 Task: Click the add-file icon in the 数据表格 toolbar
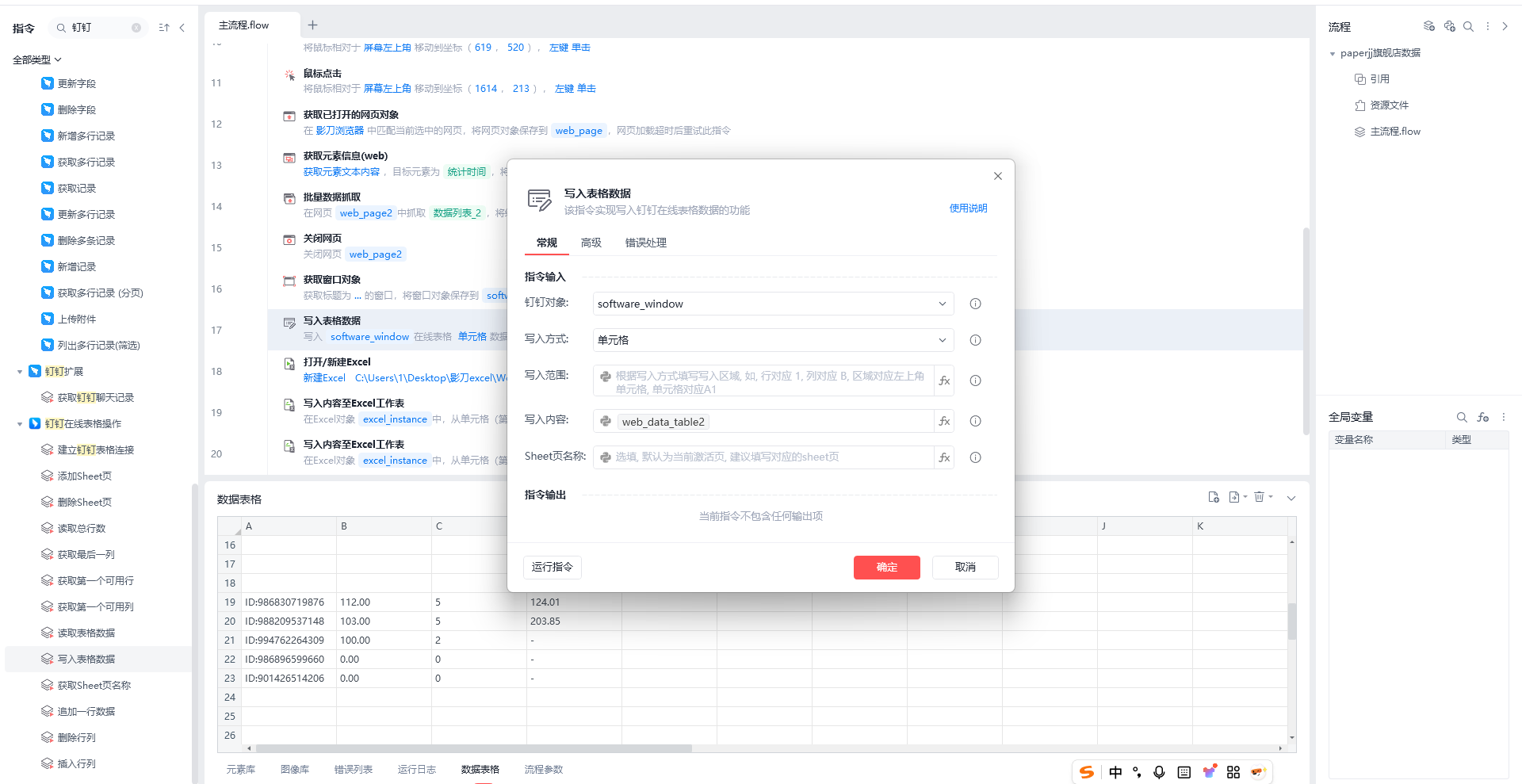[1214, 497]
